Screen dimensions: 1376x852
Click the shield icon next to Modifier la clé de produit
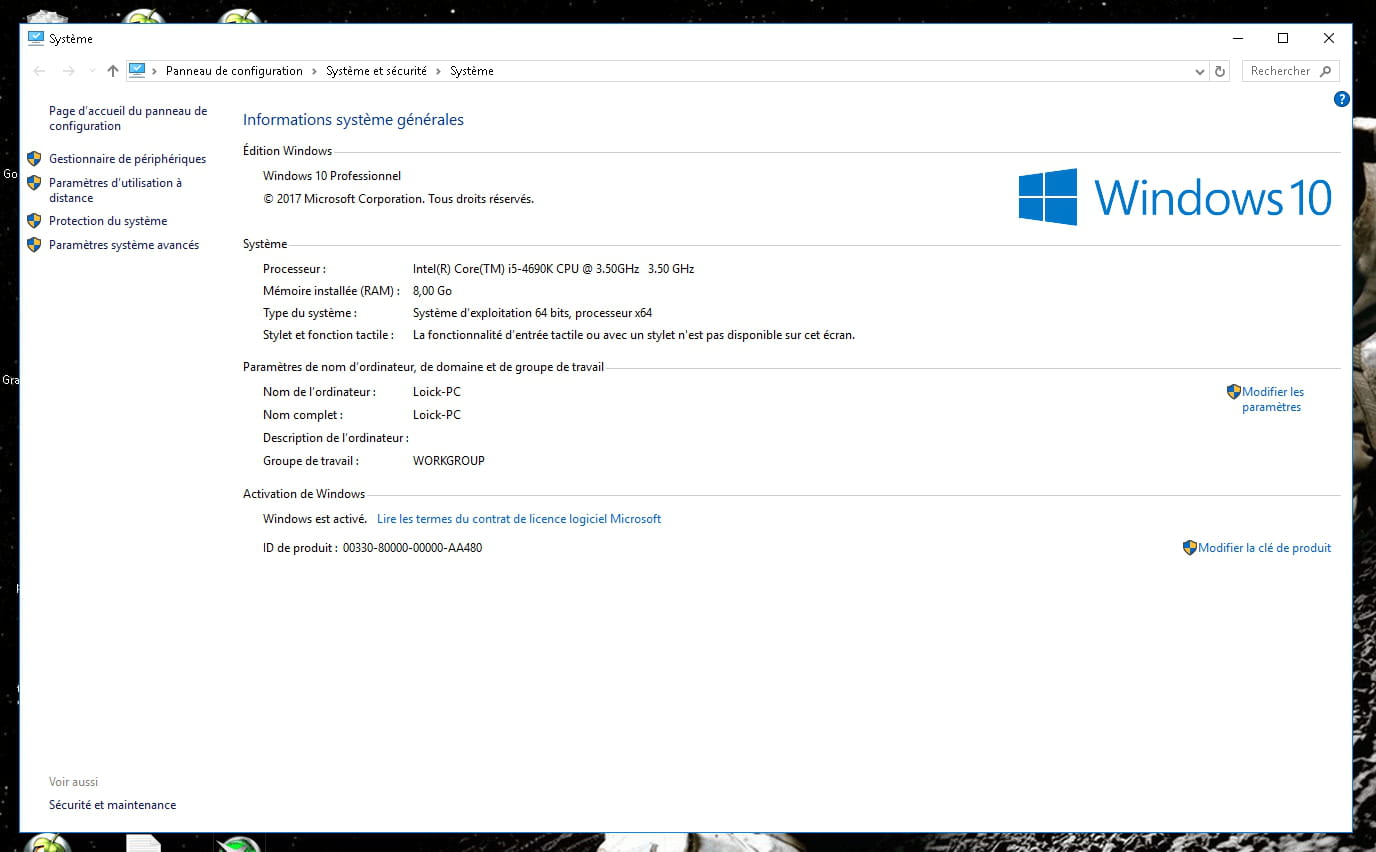pos(1190,548)
